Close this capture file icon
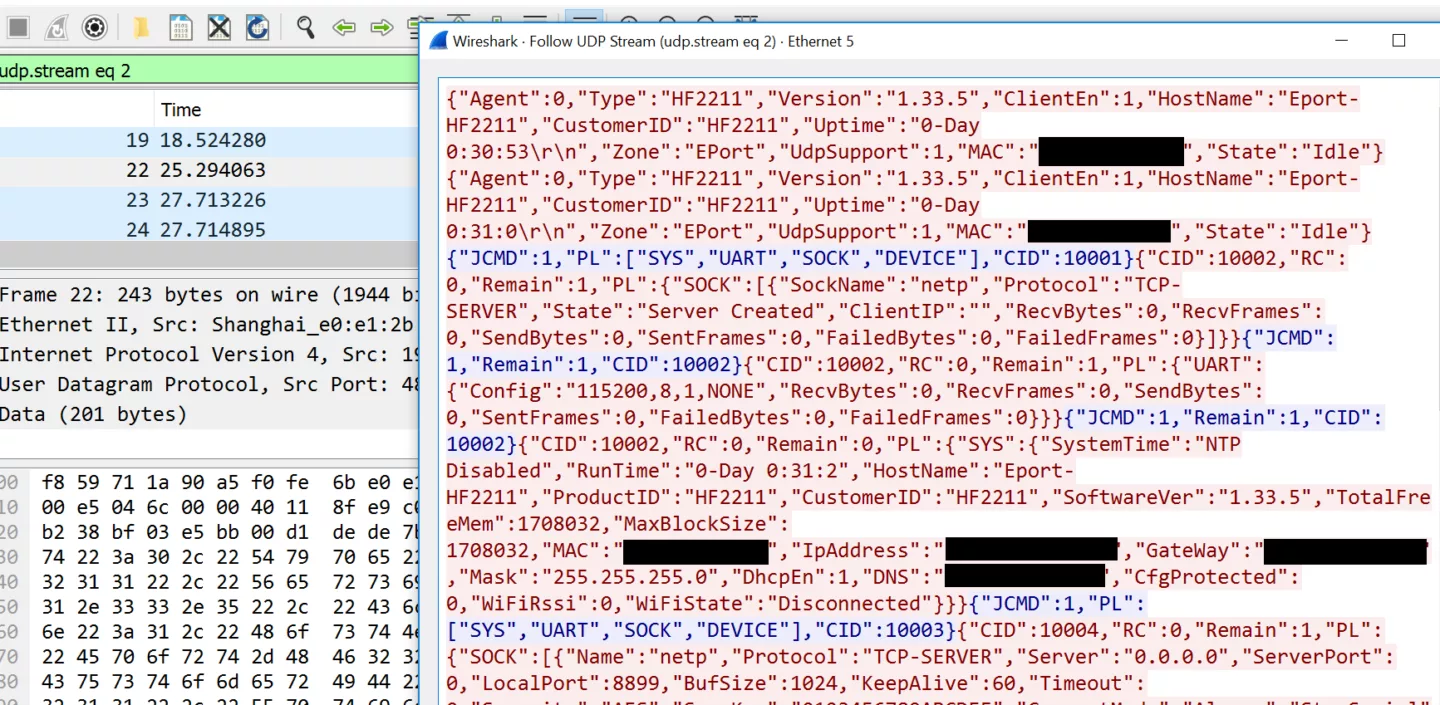 [219, 28]
